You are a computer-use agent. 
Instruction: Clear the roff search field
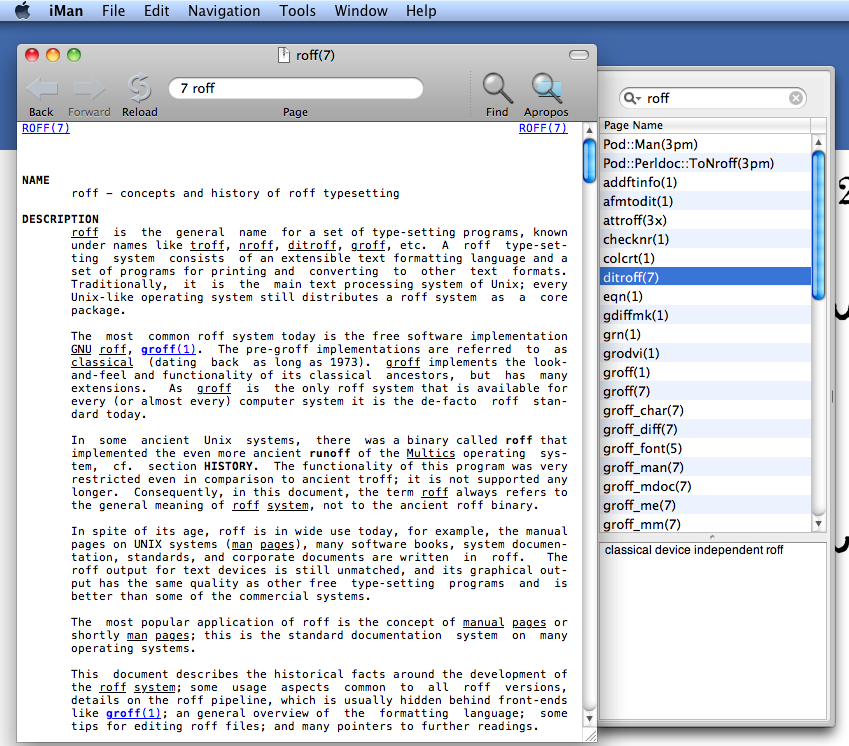pos(796,98)
